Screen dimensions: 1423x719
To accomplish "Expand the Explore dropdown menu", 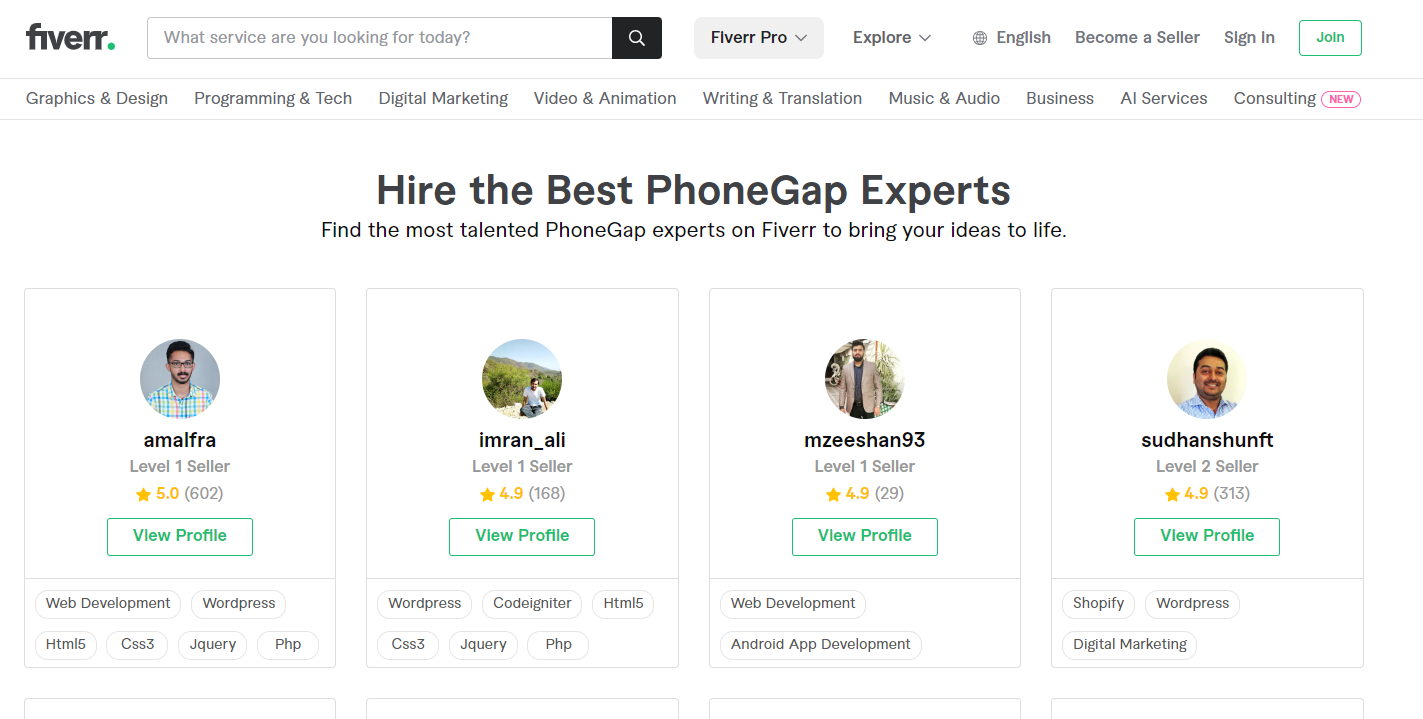I will point(892,38).
